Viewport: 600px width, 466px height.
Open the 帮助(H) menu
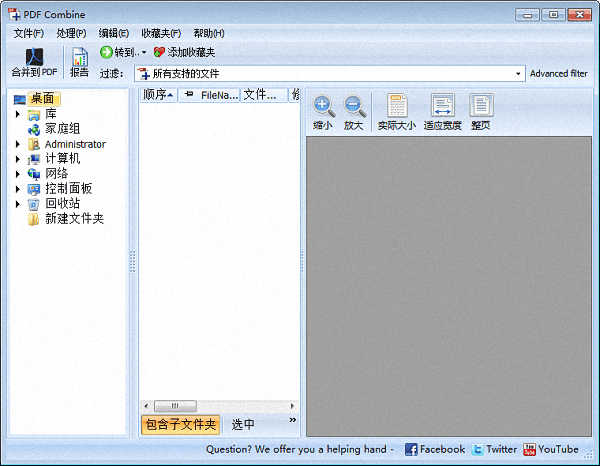pos(209,33)
